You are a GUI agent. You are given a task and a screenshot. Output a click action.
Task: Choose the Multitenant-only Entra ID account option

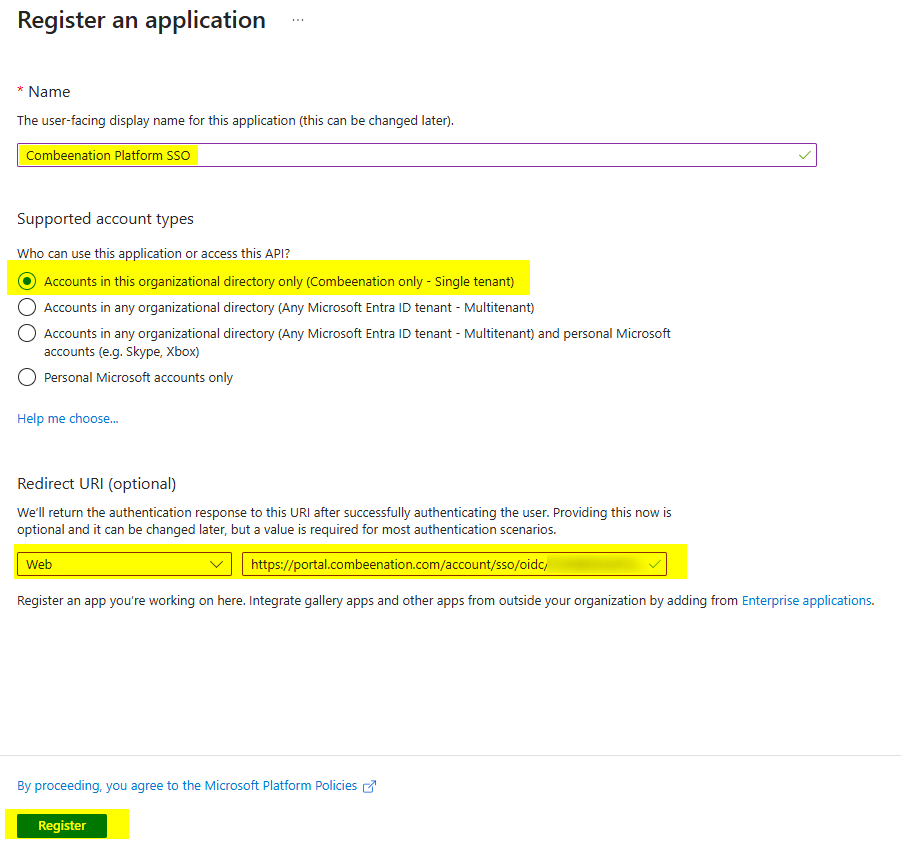click(x=28, y=308)
